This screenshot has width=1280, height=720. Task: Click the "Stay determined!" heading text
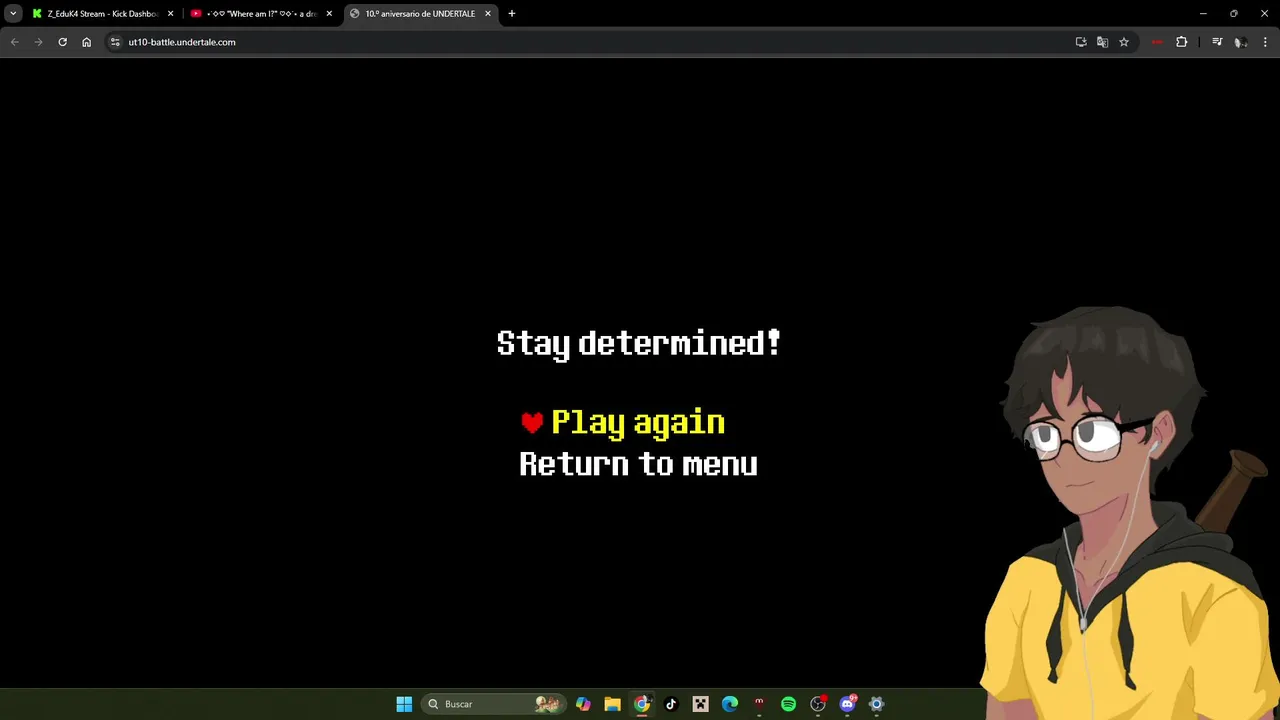638,343
